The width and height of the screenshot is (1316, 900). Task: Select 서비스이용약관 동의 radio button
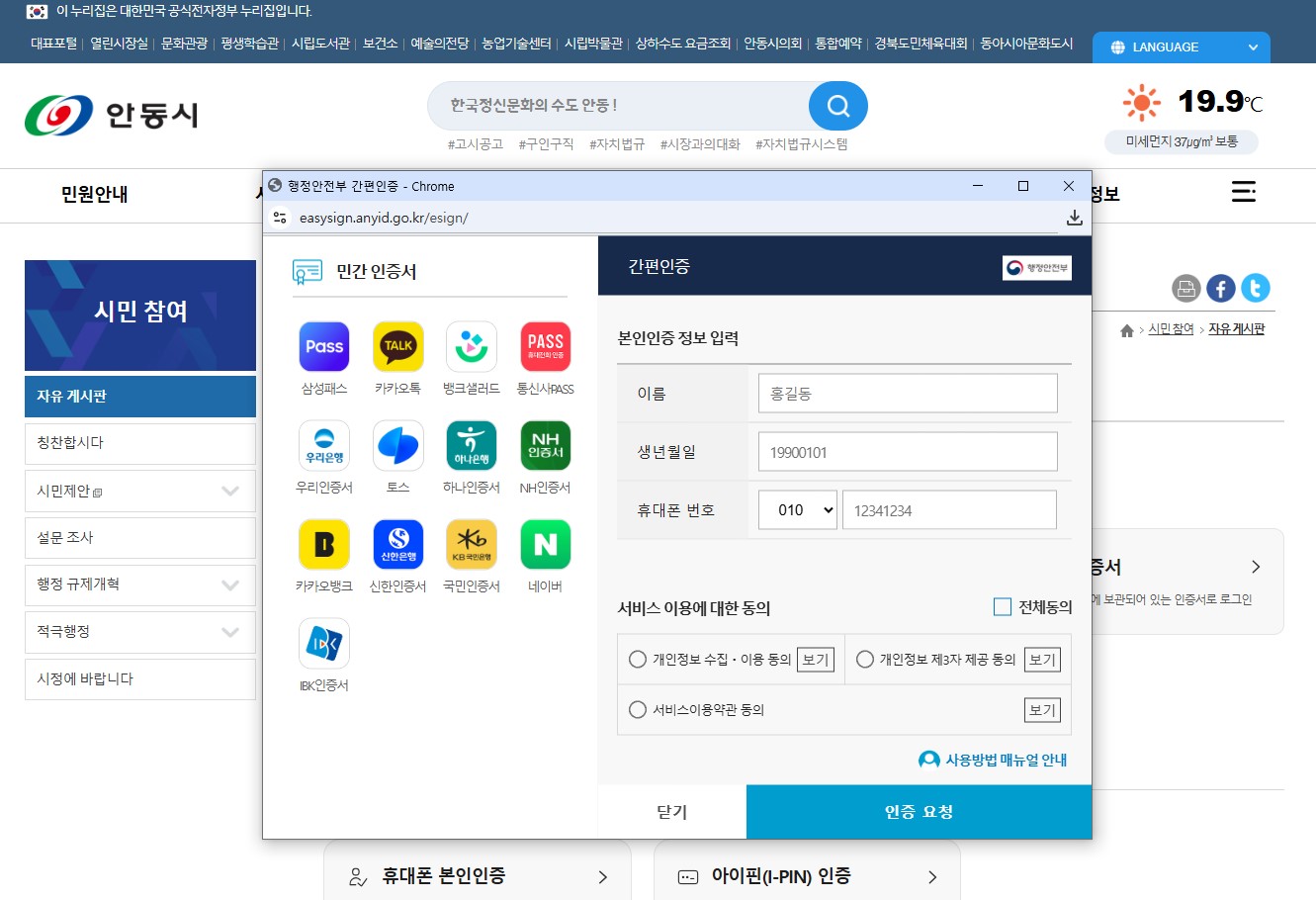click(x=638, y=710)
